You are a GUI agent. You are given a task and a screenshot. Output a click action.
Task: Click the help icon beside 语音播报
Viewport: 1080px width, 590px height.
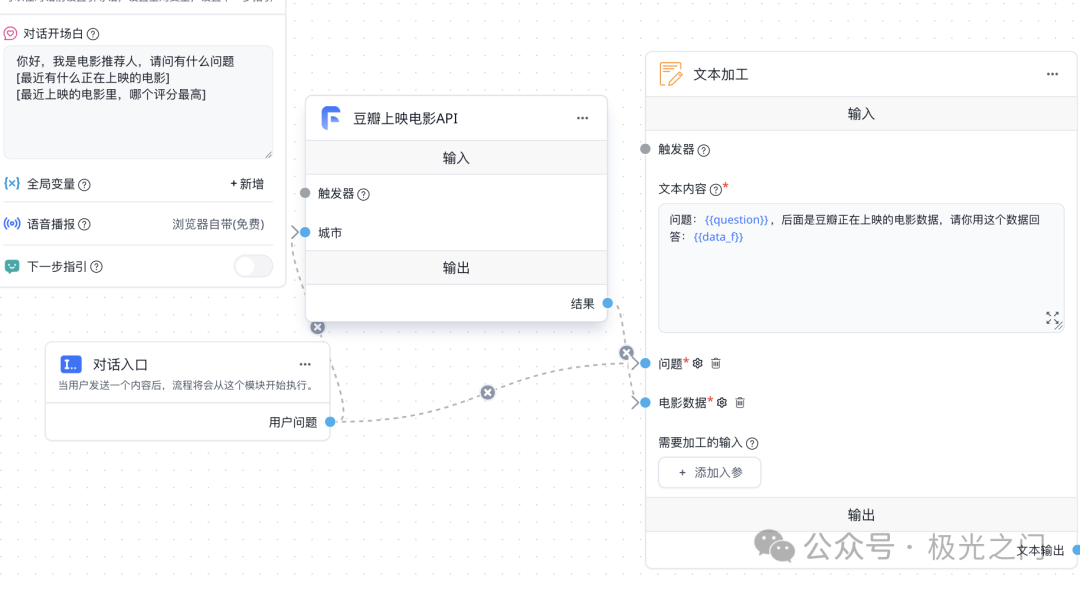(x=84, y=224)
